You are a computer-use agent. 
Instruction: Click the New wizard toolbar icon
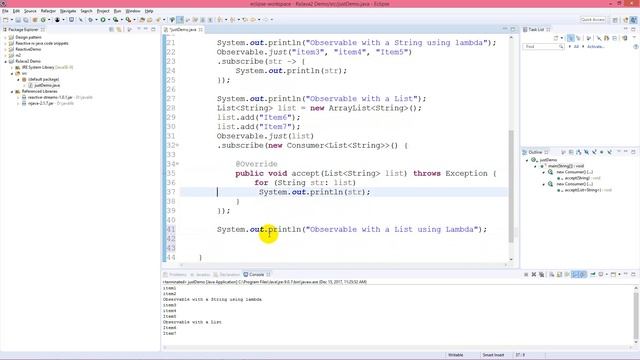point(6,20)
